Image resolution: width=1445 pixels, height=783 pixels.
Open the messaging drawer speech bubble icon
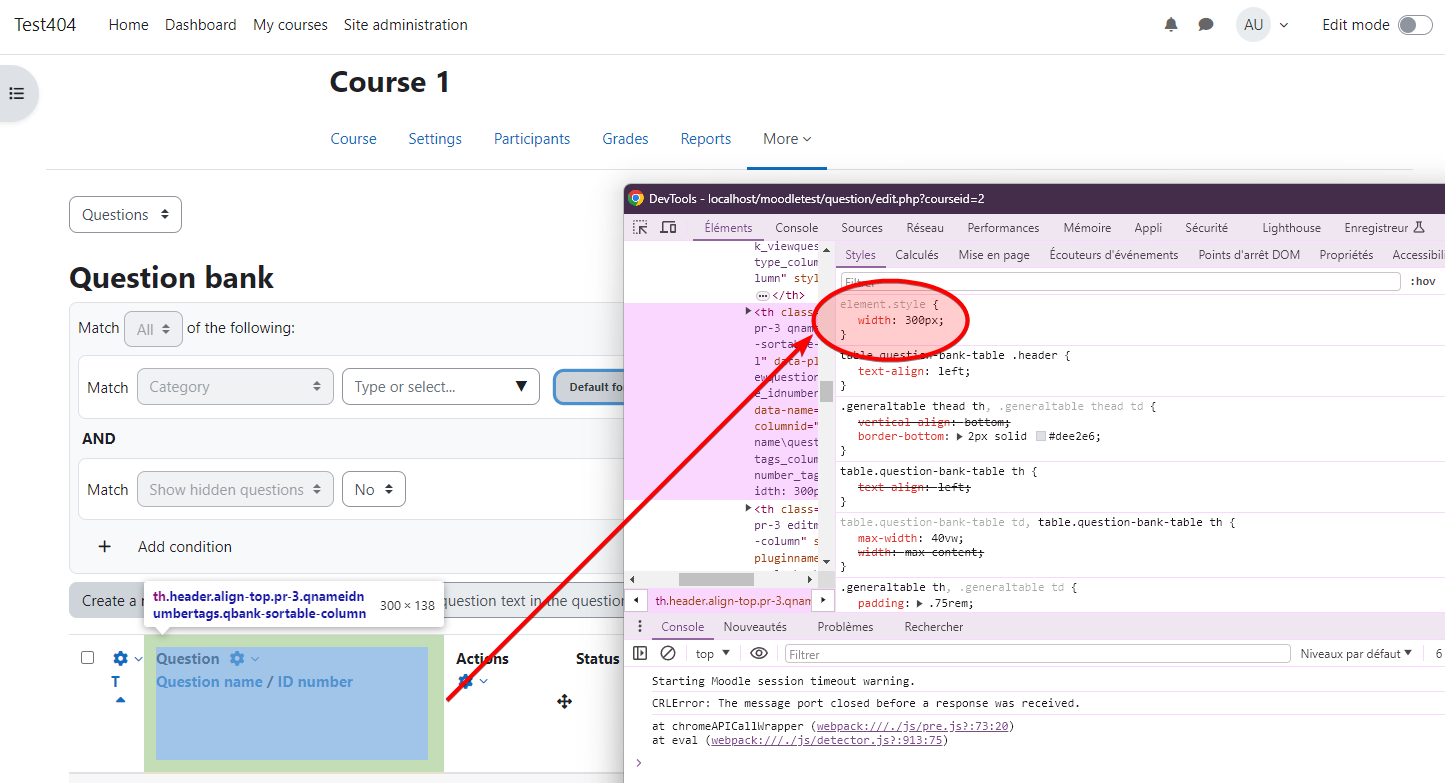pyautogui.click(x=1206, y=25)
